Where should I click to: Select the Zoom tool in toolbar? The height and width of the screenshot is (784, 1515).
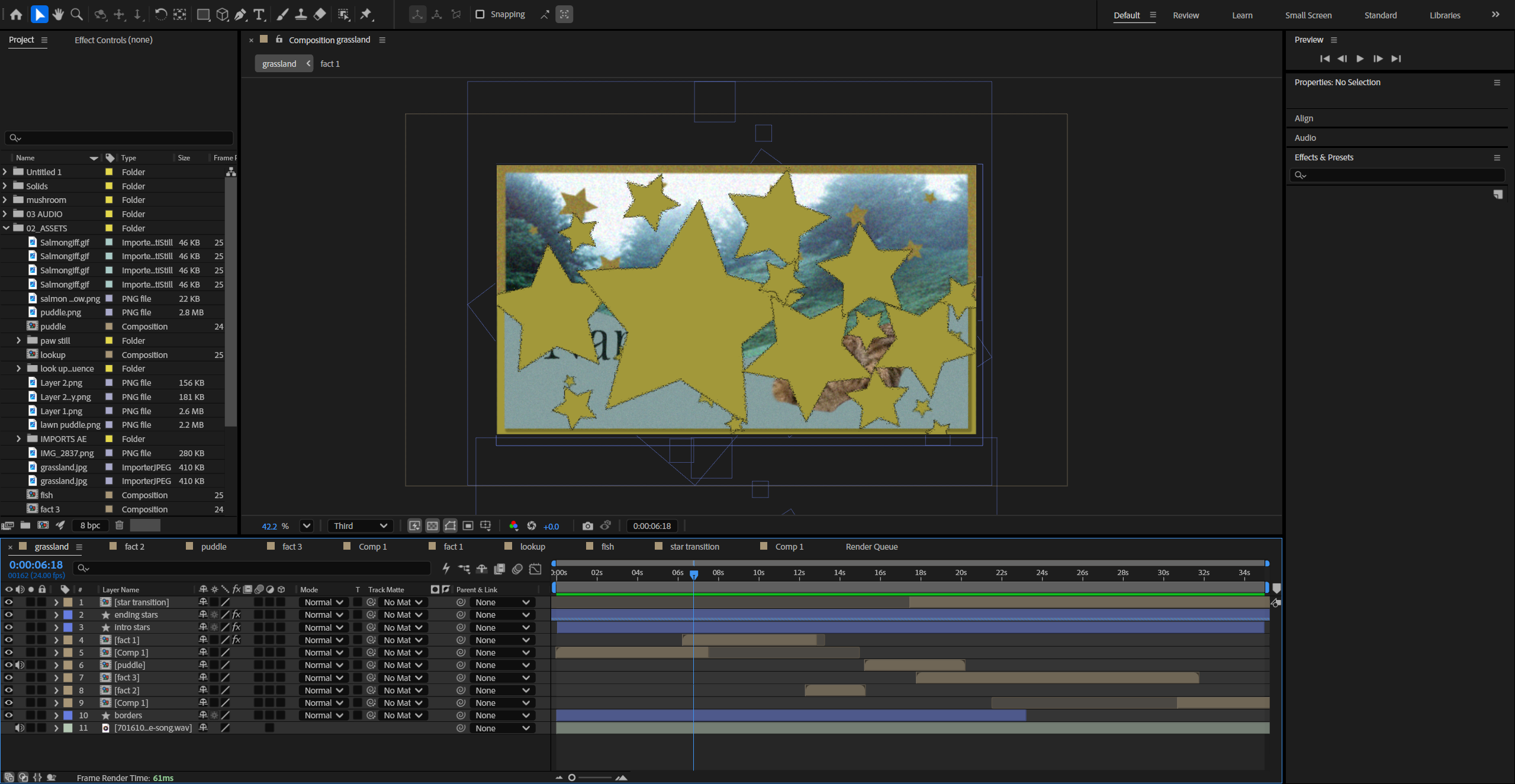[x=76, y=14]
